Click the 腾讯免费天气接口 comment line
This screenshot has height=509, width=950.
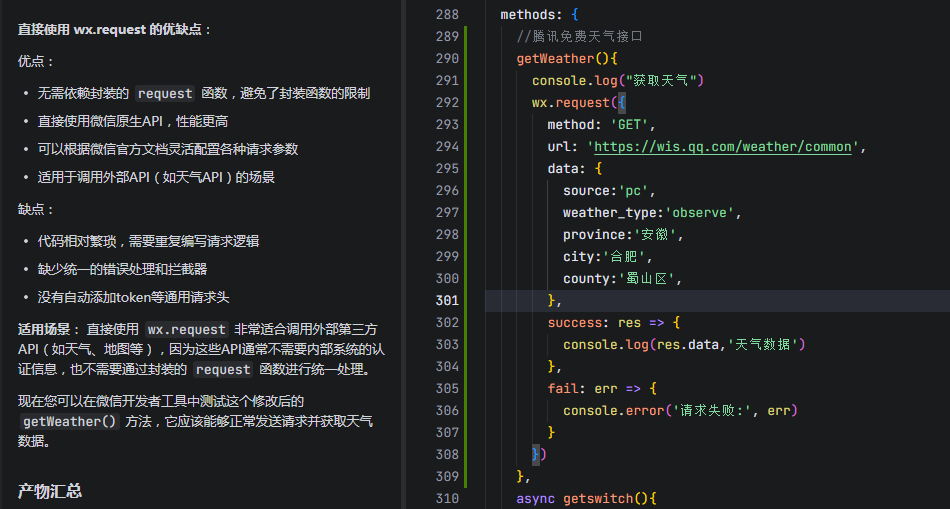(x=579, y=37)
